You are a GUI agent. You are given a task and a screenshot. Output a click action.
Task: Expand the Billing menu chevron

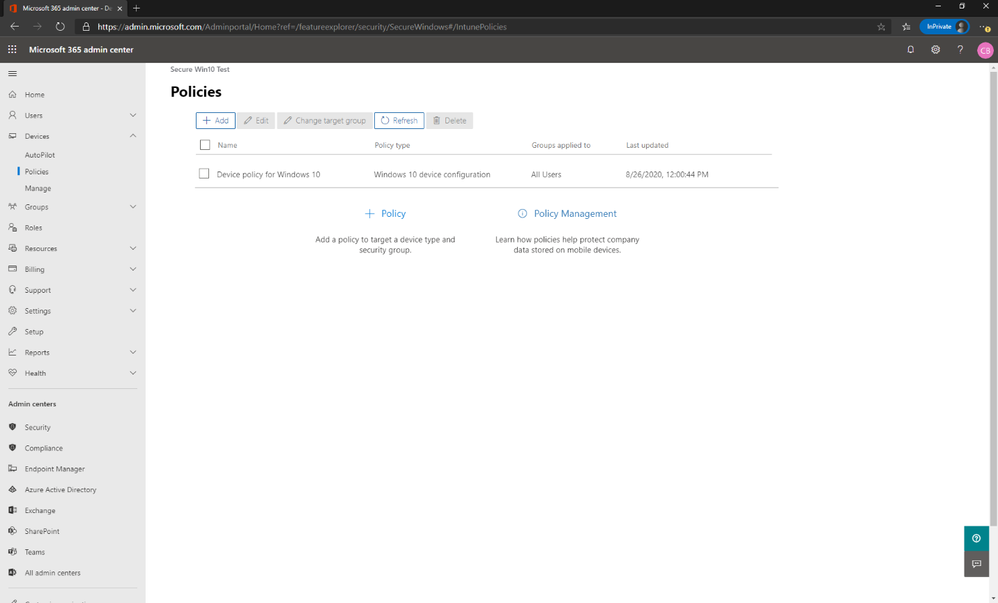[133, 269]
